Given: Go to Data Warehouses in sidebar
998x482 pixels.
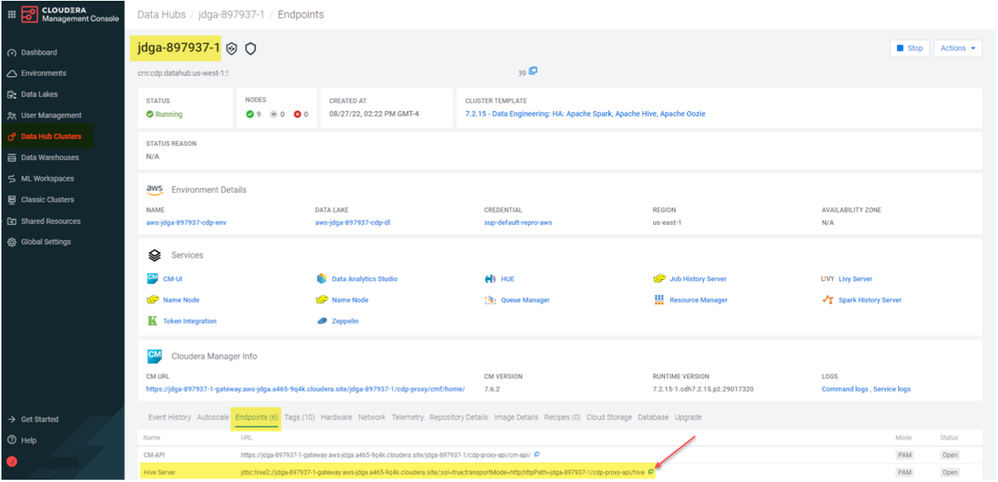Looking at the screenshot, I should click(x=50, y=157).
